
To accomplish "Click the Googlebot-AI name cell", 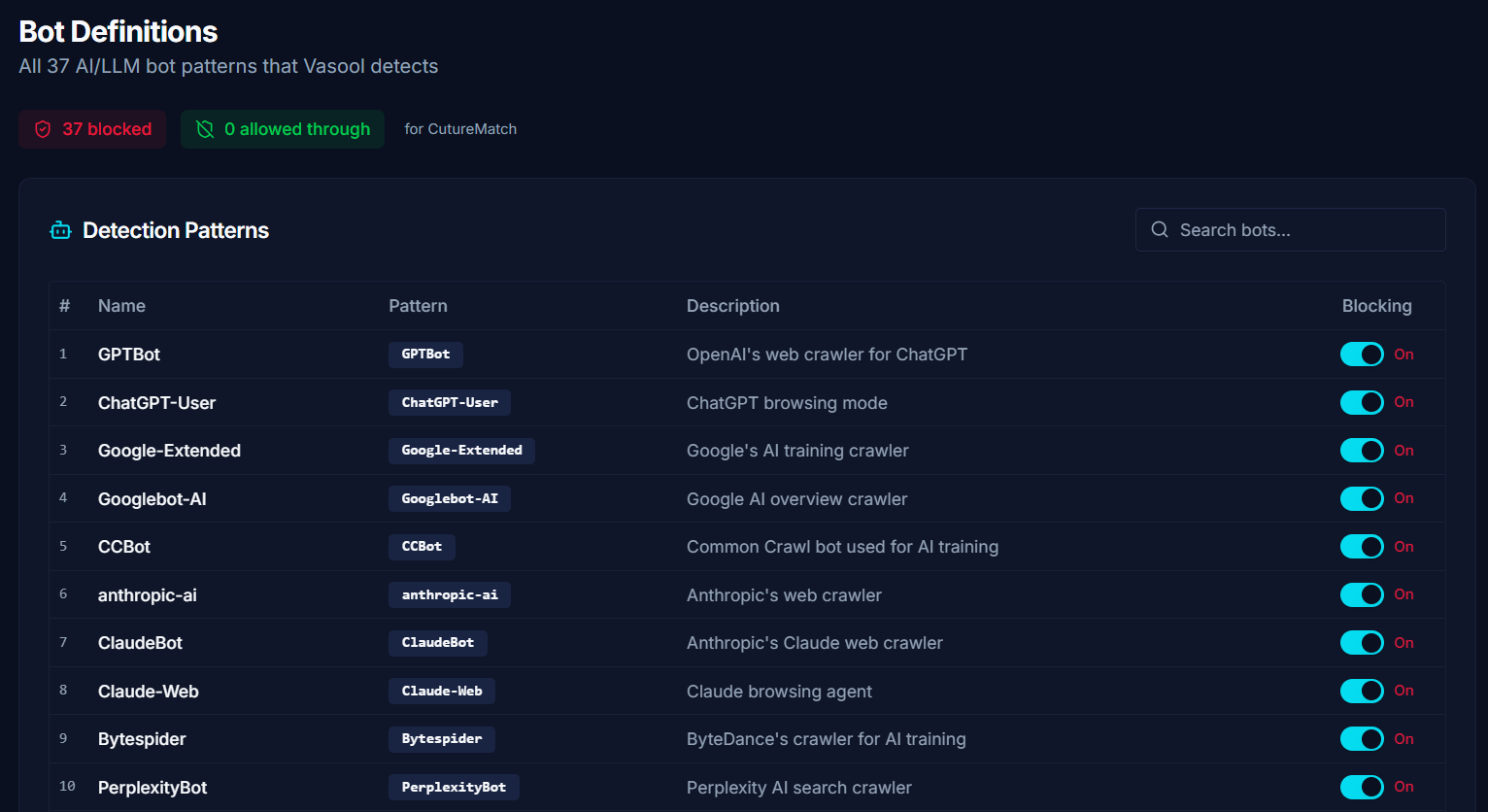I will pos(152,499).
